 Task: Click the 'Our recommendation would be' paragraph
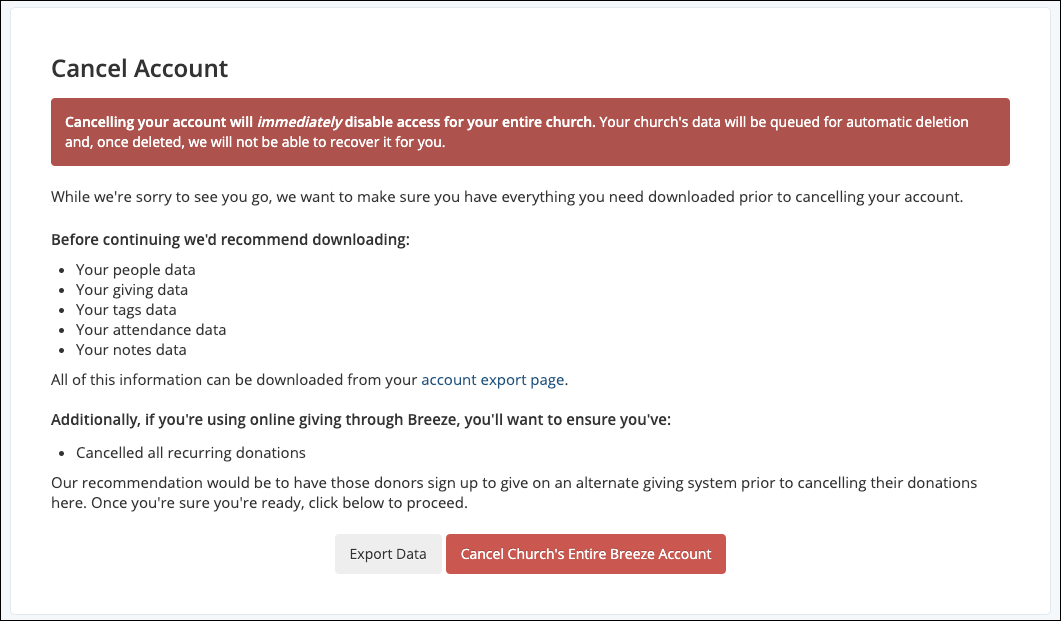[x=514, y=492]
